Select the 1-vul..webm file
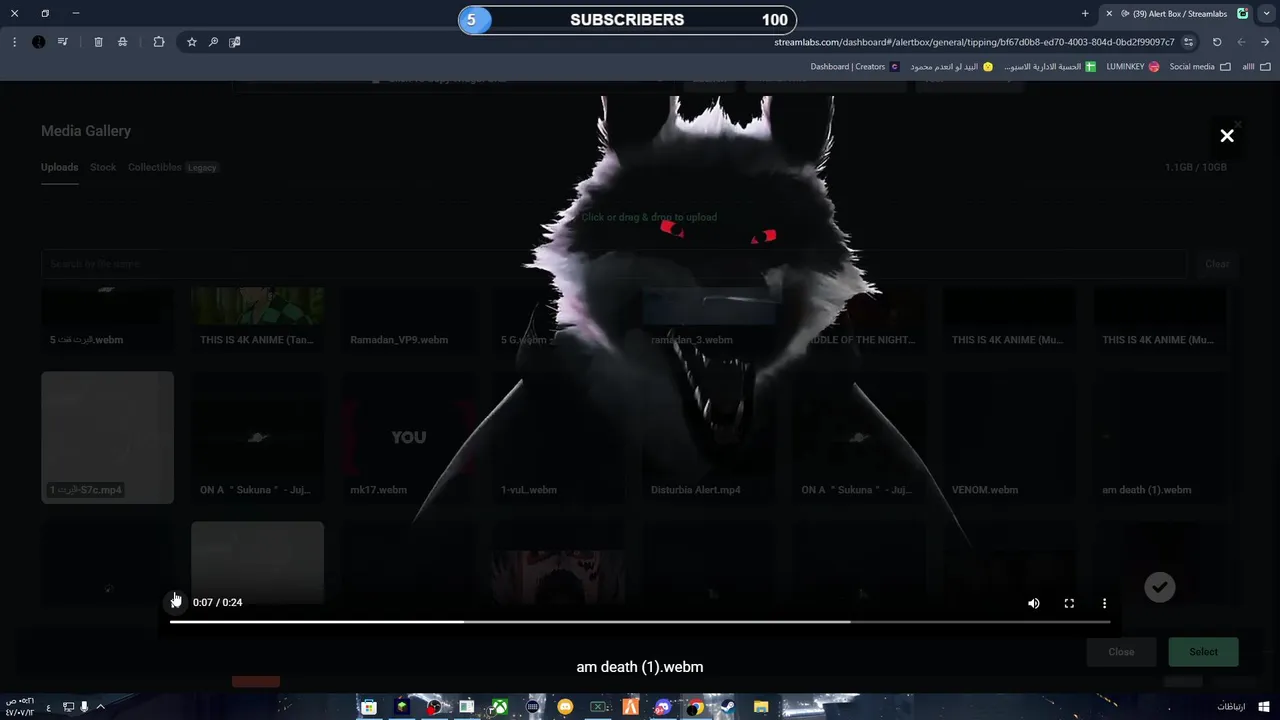This screenshot has width=1280, height=720. [x=558, y=437]
